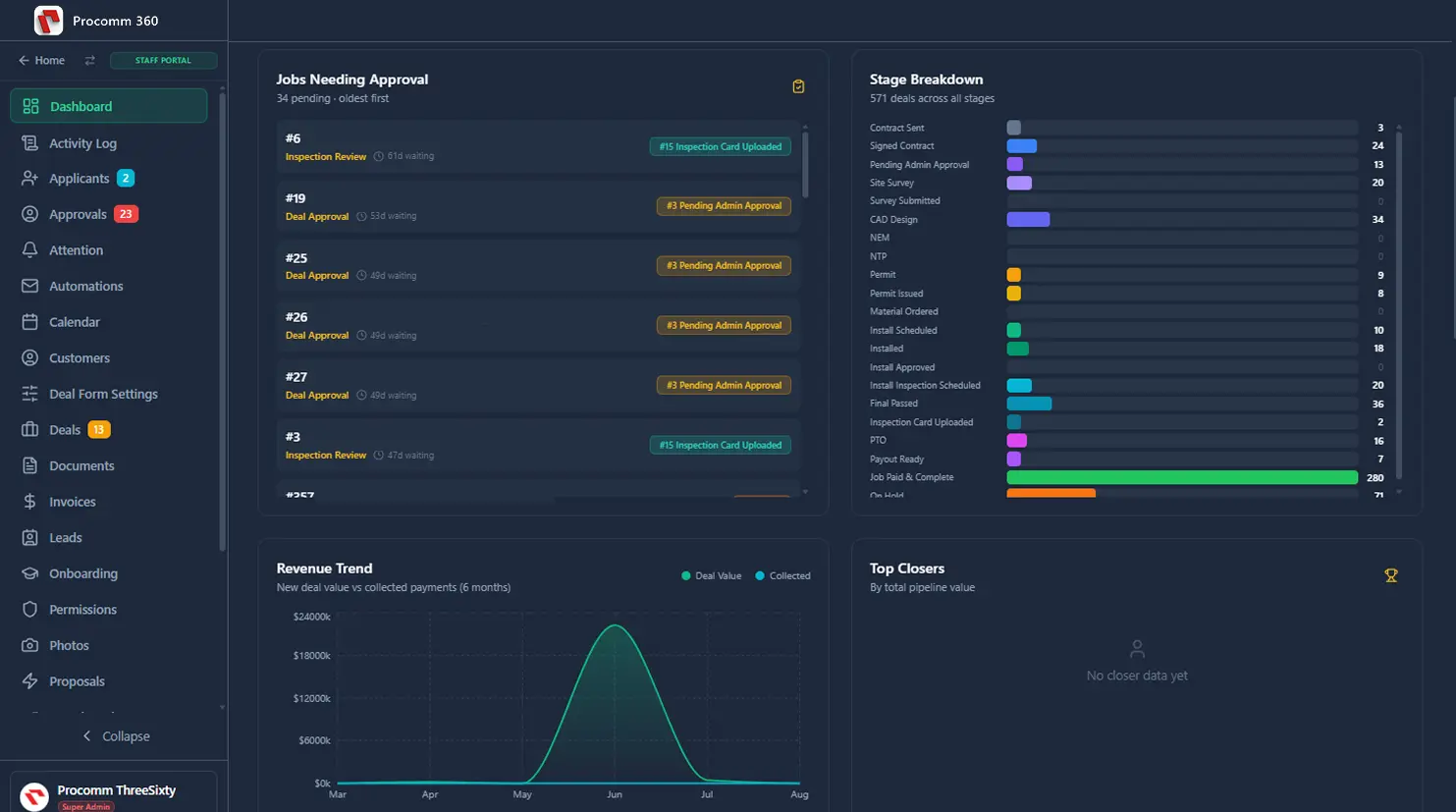Screen dimensions: 1456x812
Task: Click the blue 2 badge on Applicants
Action: pyautogui.click(x=126, y=179)
